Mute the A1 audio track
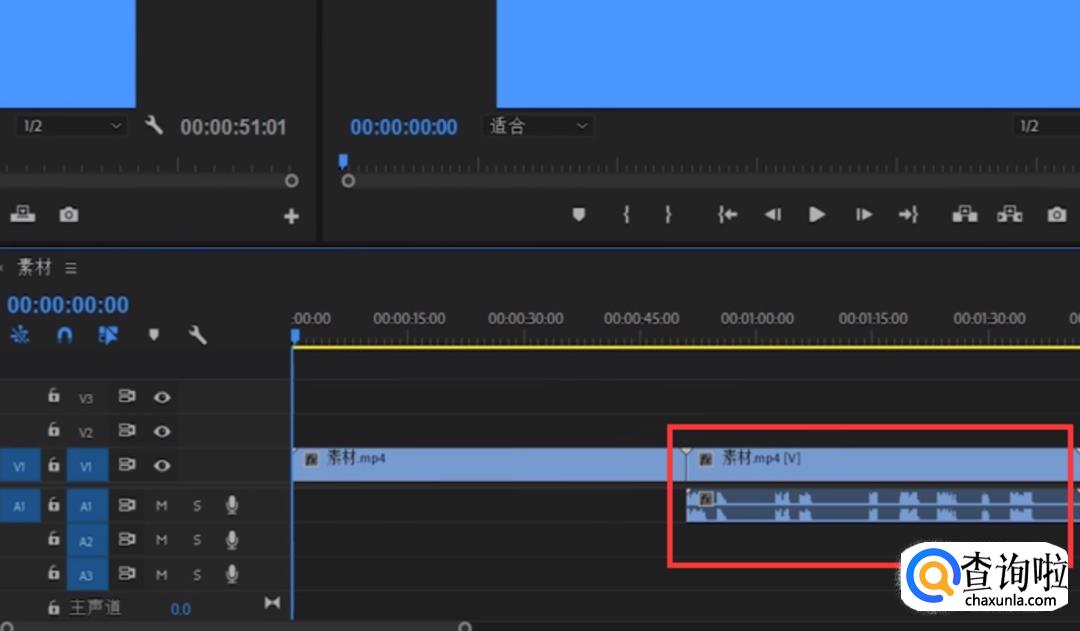Viewport: 1080px width, 631px height. click(x=162, y=506)
